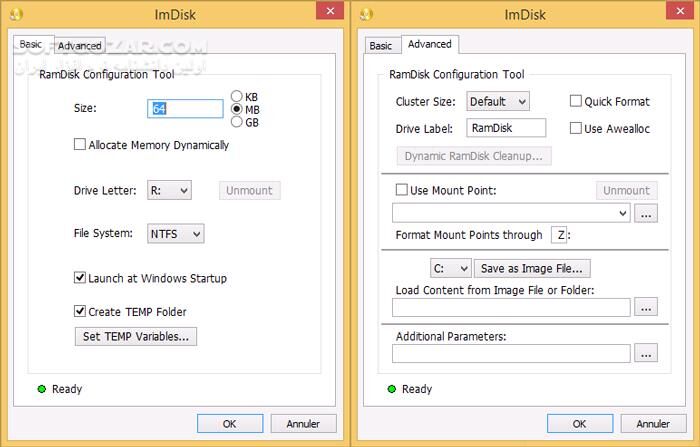Open the Drive Letter R: dropdown

click(x=169, y=190)
